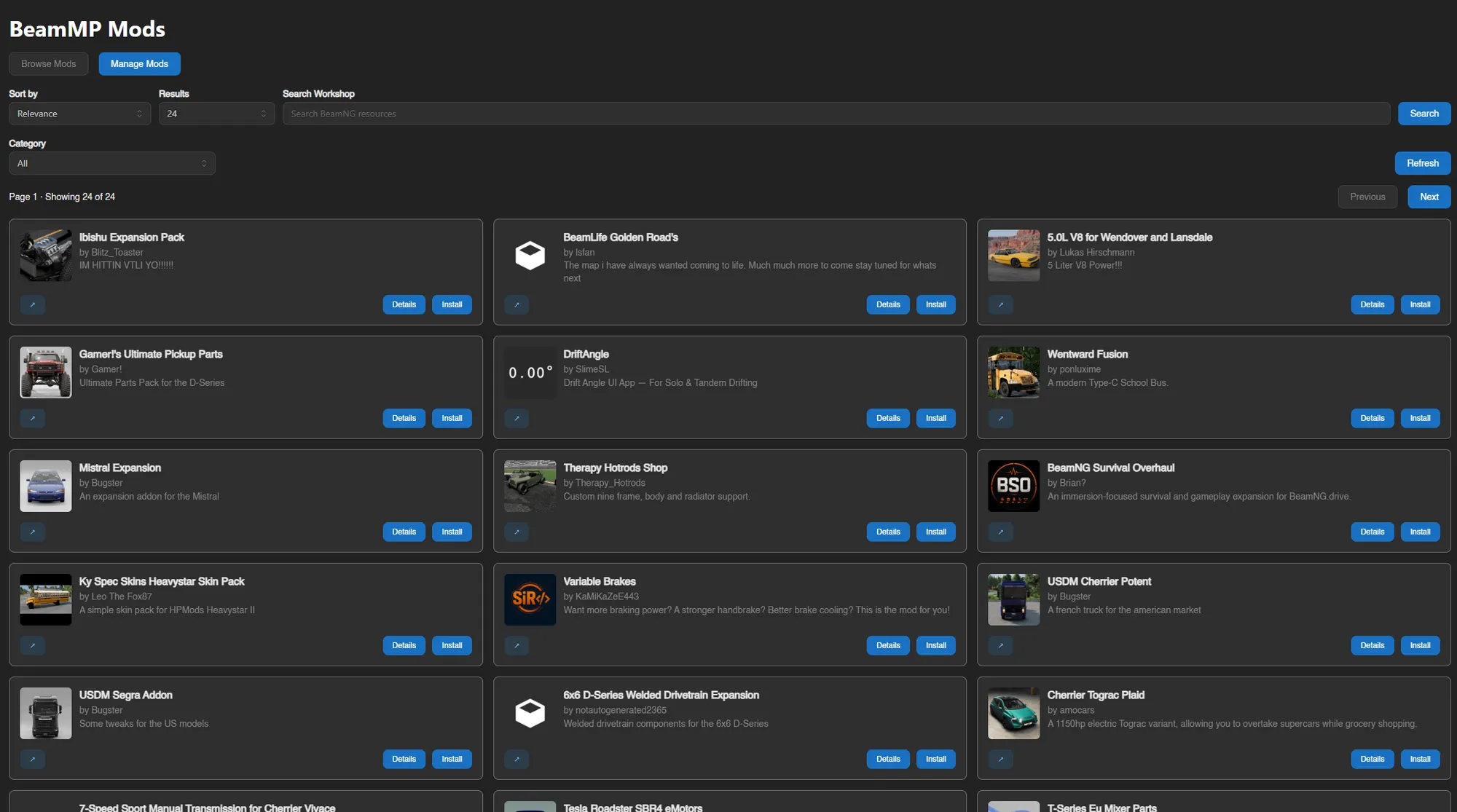Click the 'Gamer!'s Ultimate Pickup Parts' title

[x=151, y=354]
